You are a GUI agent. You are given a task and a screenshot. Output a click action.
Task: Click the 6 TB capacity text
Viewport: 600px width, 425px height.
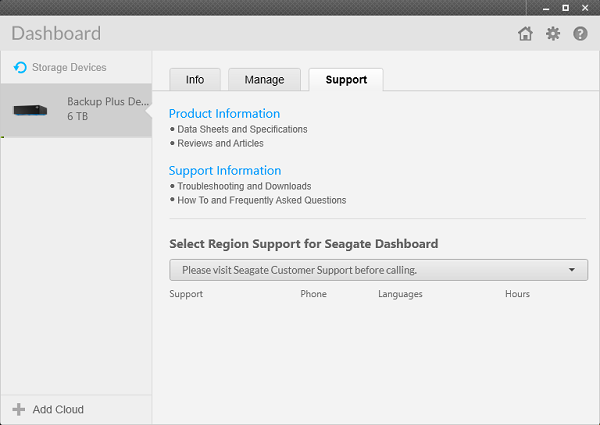[x=78, y=116]
